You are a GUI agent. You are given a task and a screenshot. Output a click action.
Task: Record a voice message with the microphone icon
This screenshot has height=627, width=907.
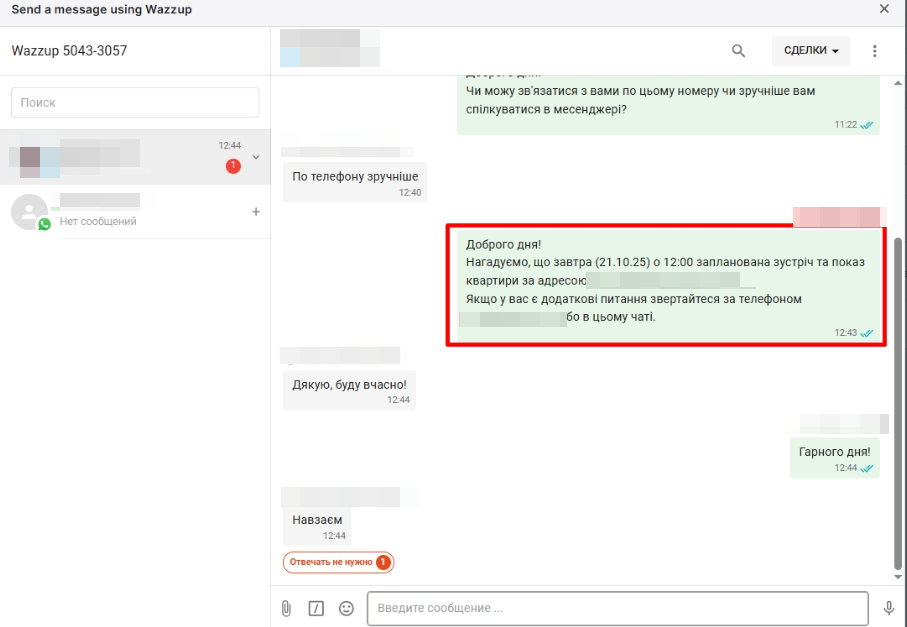[889, 608]
